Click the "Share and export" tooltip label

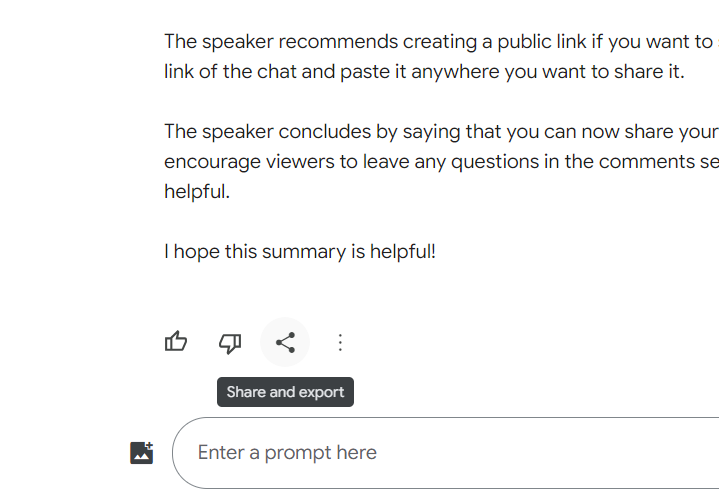[285, 392]
